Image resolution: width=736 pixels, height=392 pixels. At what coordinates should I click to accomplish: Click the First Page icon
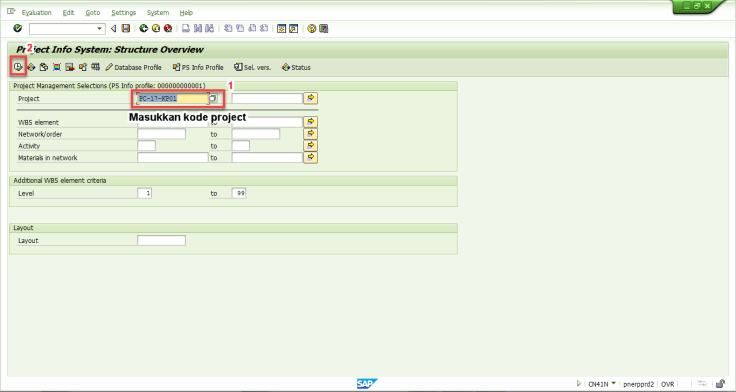tap(228, 29)
